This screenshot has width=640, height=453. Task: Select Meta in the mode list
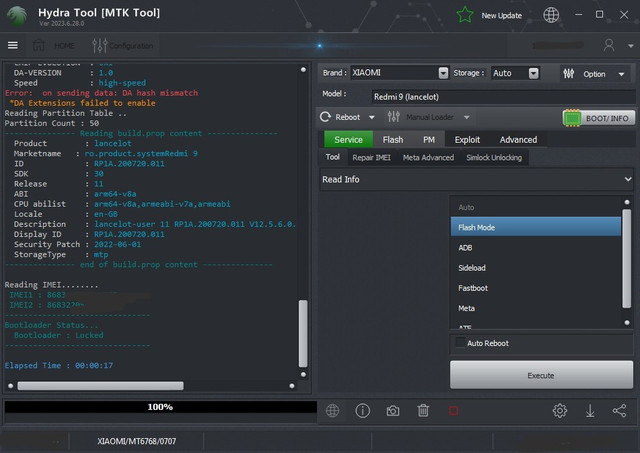(x=536, y=308)
